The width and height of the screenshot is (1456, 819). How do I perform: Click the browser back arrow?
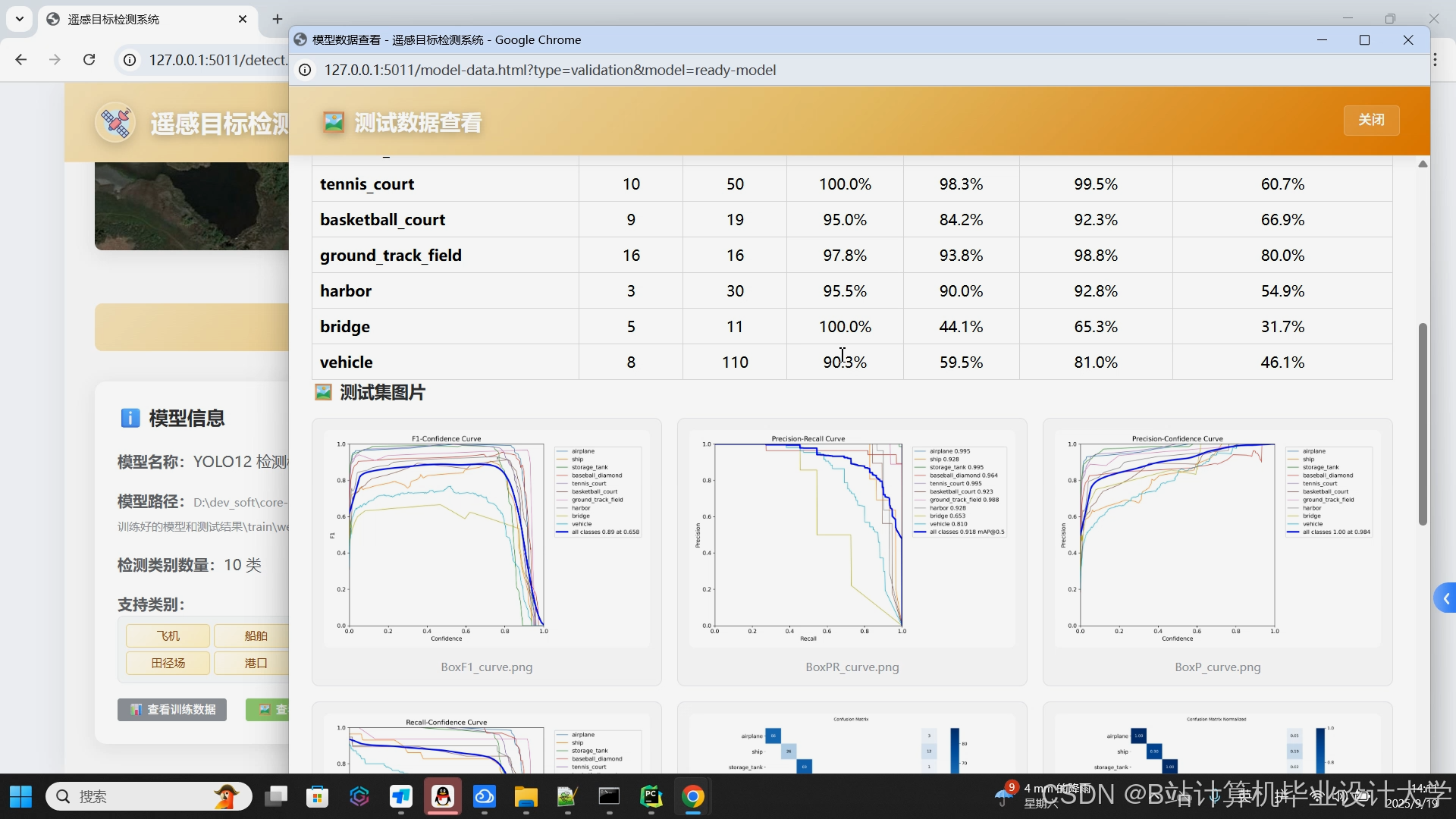click(x=21, y=60)
